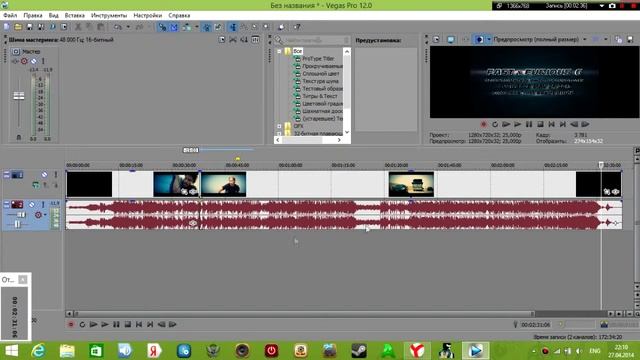640x360 pixels.
Task: Open the auto ripple mode dropdown arrow
Action: (196, 27)
